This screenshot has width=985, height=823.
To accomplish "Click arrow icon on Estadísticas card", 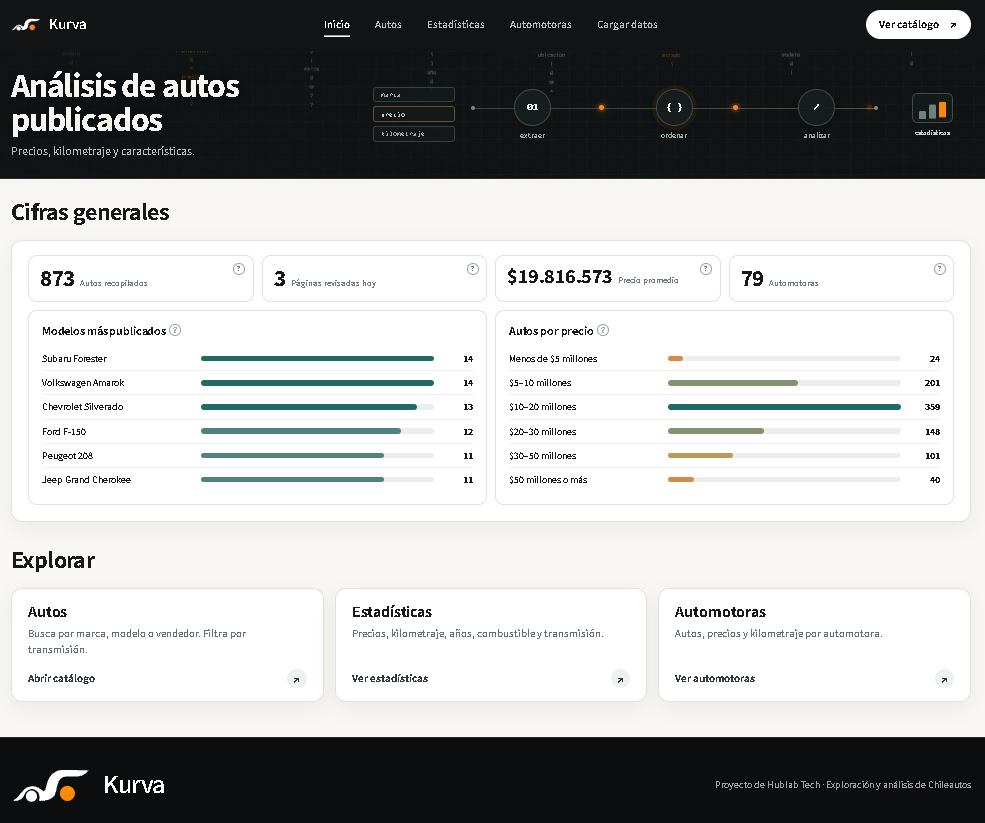I will pos(620,679).
